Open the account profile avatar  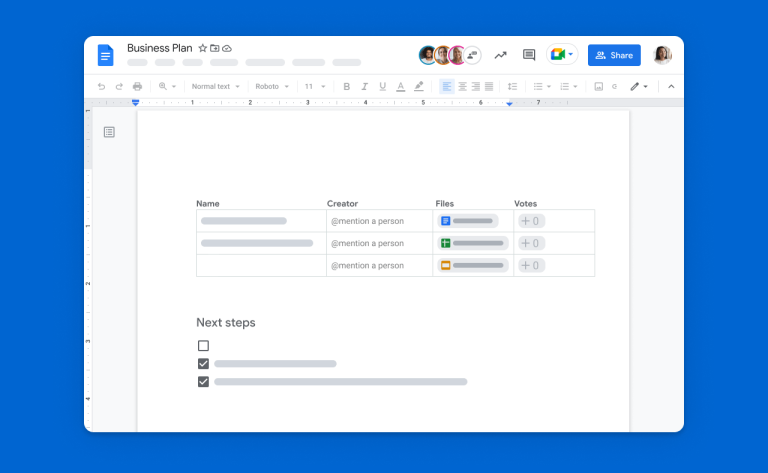point(662,55)
